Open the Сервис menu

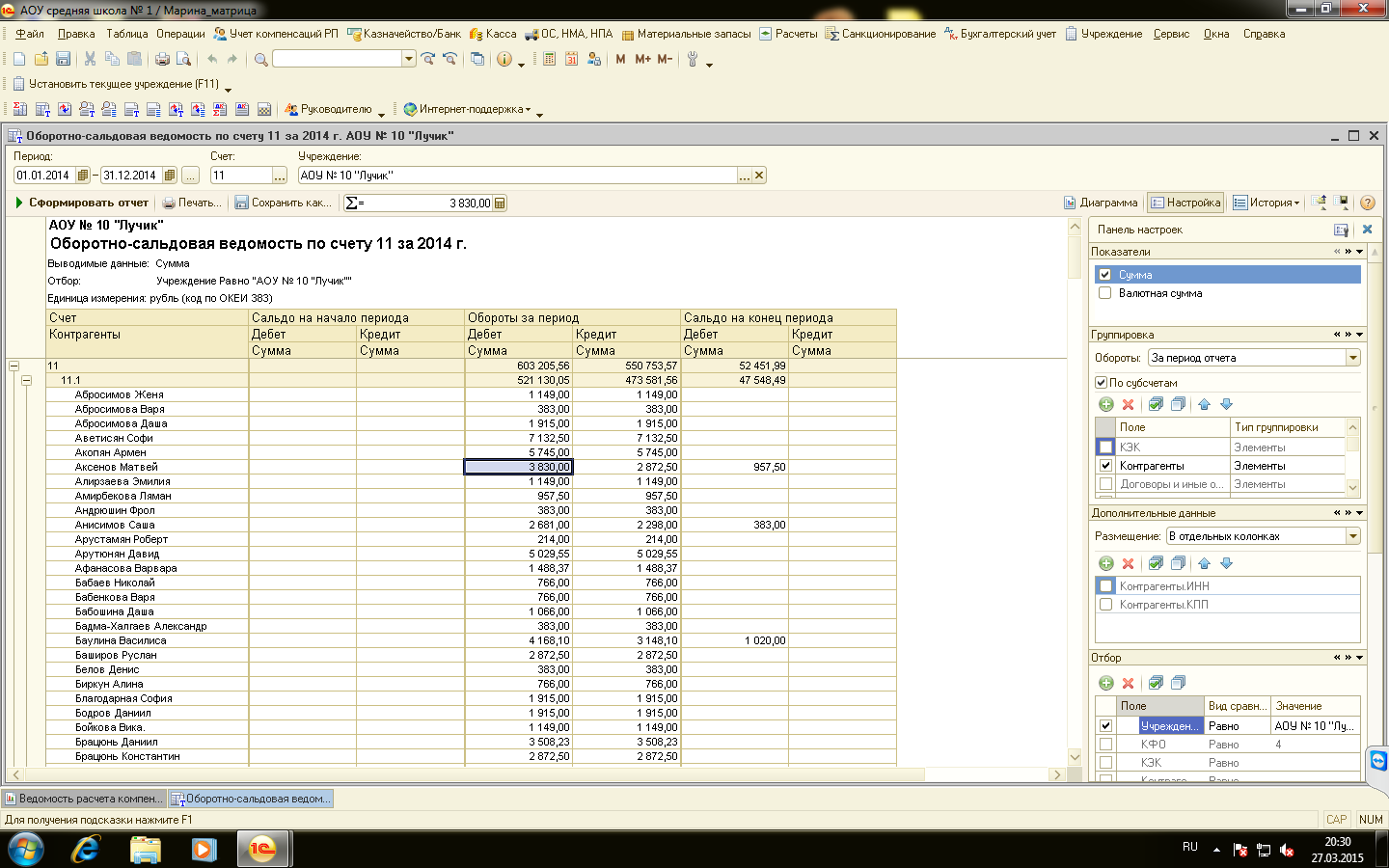tap(1171, 34)
